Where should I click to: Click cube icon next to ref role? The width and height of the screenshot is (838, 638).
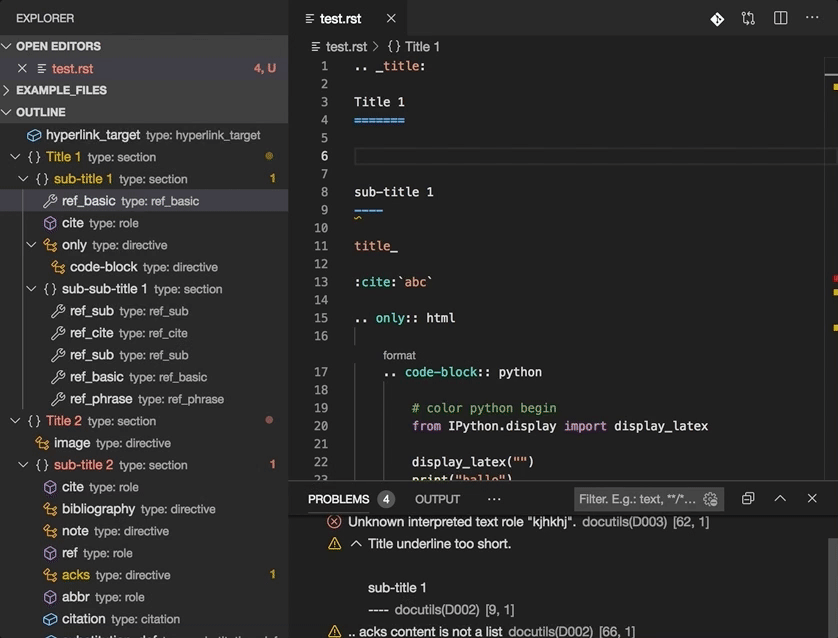point(50,553)
